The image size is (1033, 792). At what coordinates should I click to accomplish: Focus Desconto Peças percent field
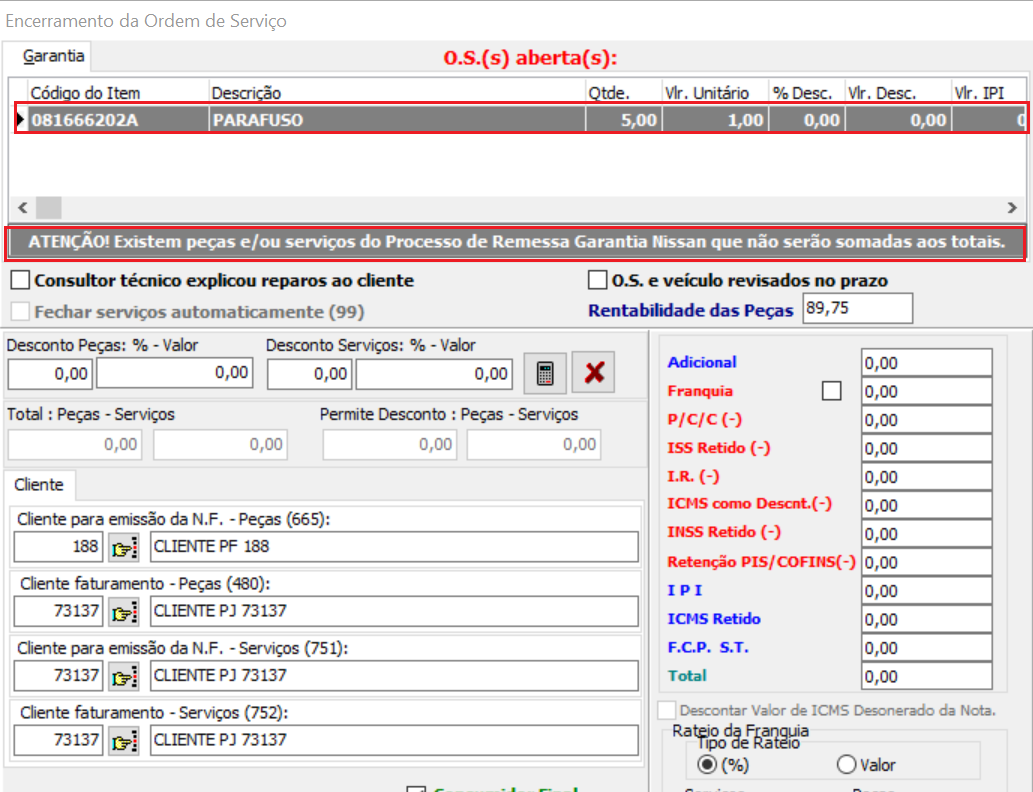pyautogui.click(x=49, y=374)
